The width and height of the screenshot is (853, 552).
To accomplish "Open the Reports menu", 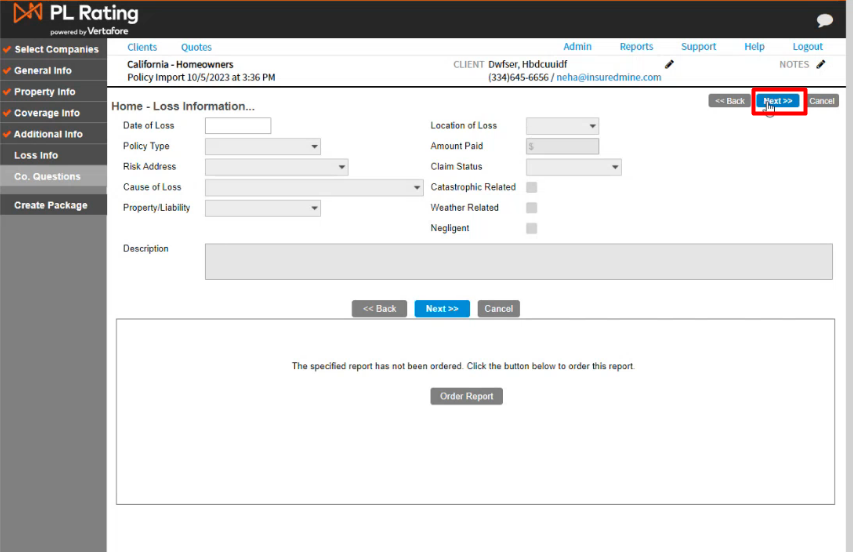I will [636, 47].
